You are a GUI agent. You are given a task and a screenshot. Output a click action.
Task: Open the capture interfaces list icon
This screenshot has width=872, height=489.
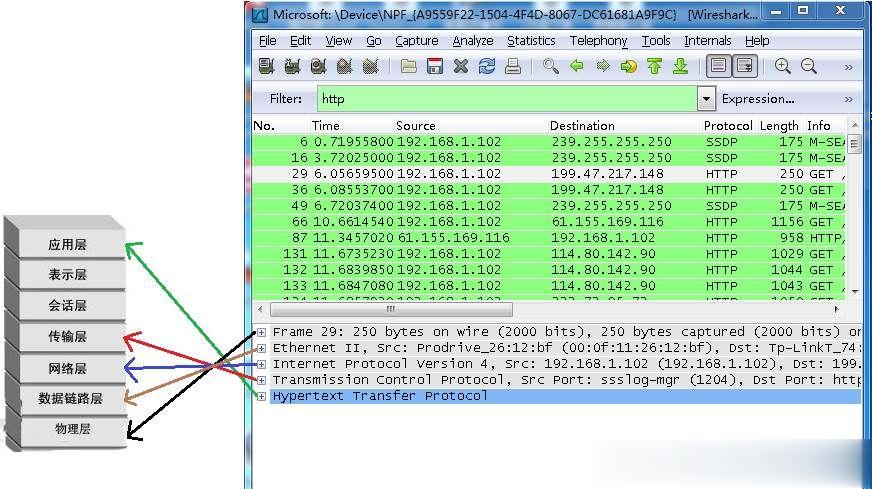(x=266, y=66)
